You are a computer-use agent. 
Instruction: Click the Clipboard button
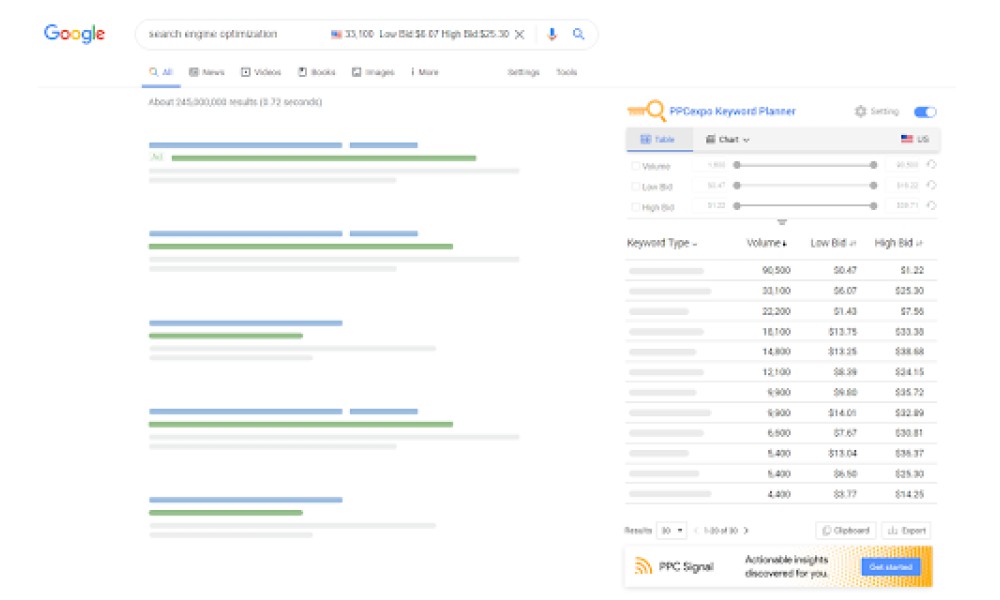(846, 530)
